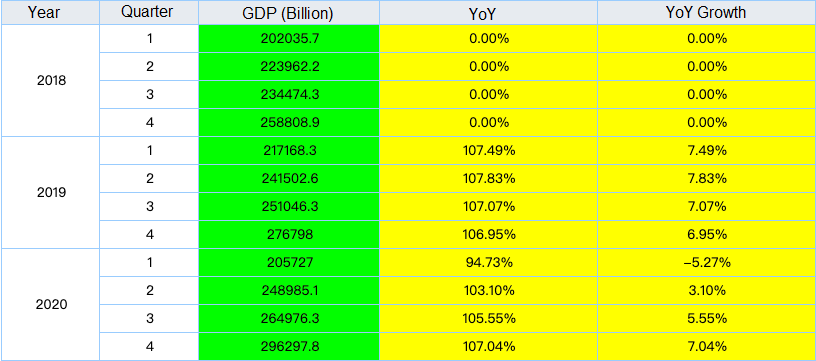
Task: Select the merged 2018 year cell
Action: [50, 81]
